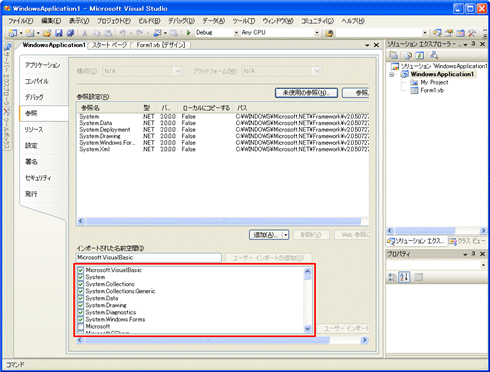The width and height of the screenshot is (490, 372).
Task: Click the New Project toolbar icon
Action: click(13, 33)
